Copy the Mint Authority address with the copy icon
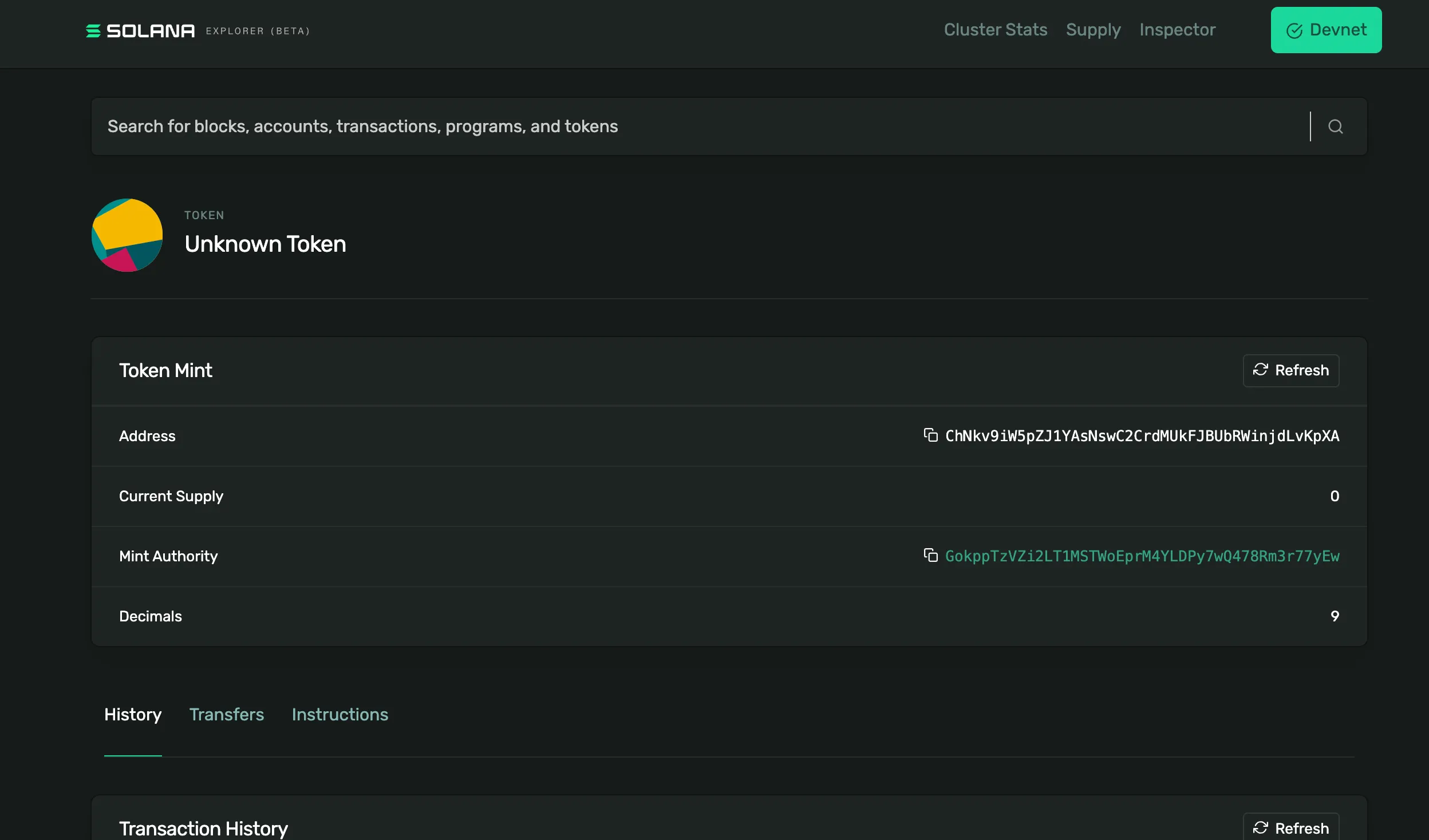 [x=930, y=556]
